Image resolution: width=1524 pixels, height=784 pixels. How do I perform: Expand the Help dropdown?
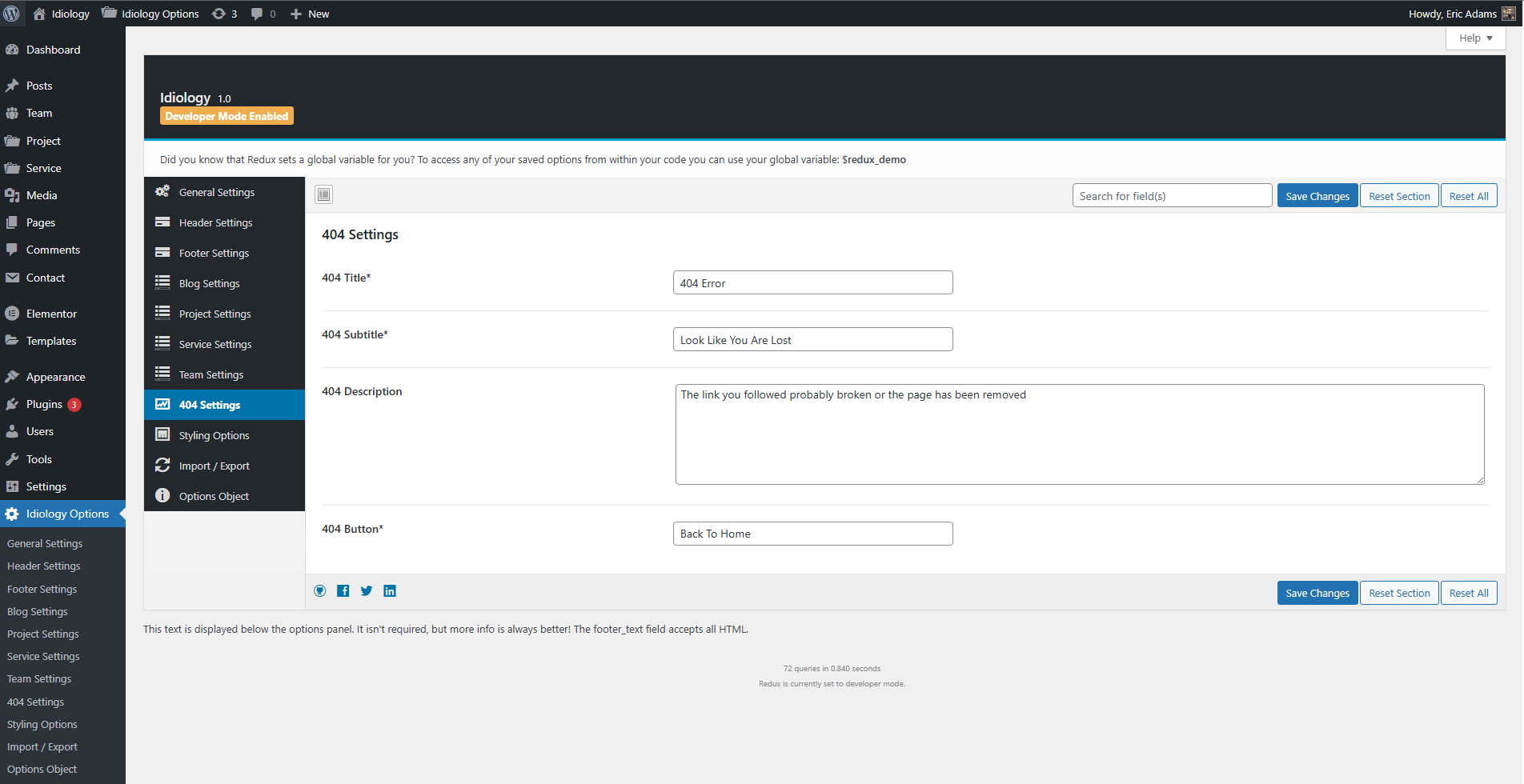pyautogui.click(x=1475, y=38)
